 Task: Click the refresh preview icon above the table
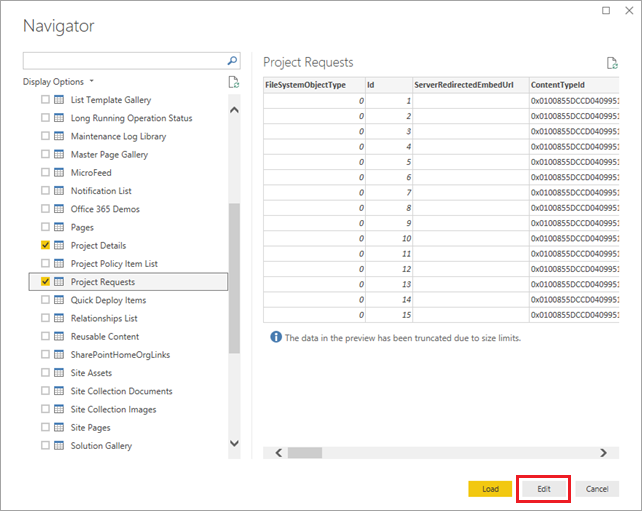click(612, 63)
